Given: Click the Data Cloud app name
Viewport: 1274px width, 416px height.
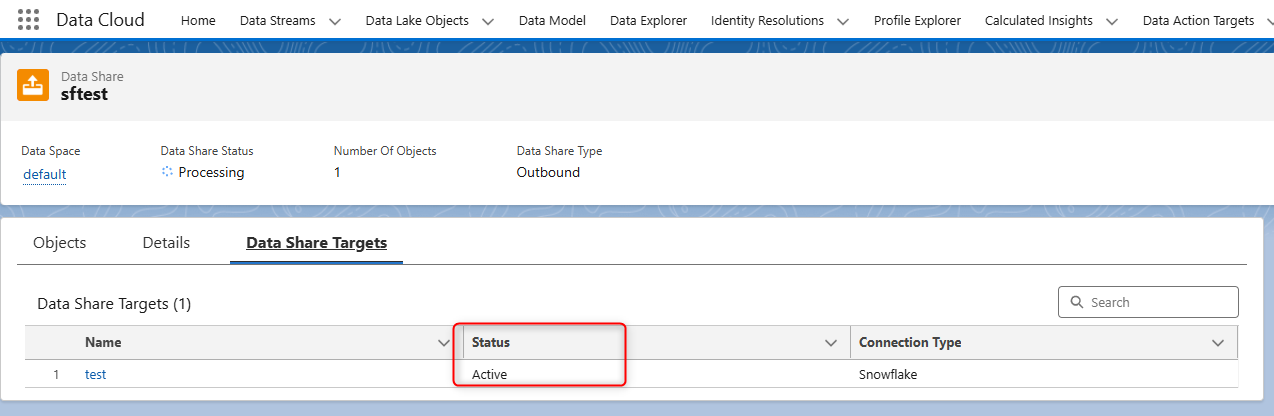Looking at the screenshot, I should [100, 20].
